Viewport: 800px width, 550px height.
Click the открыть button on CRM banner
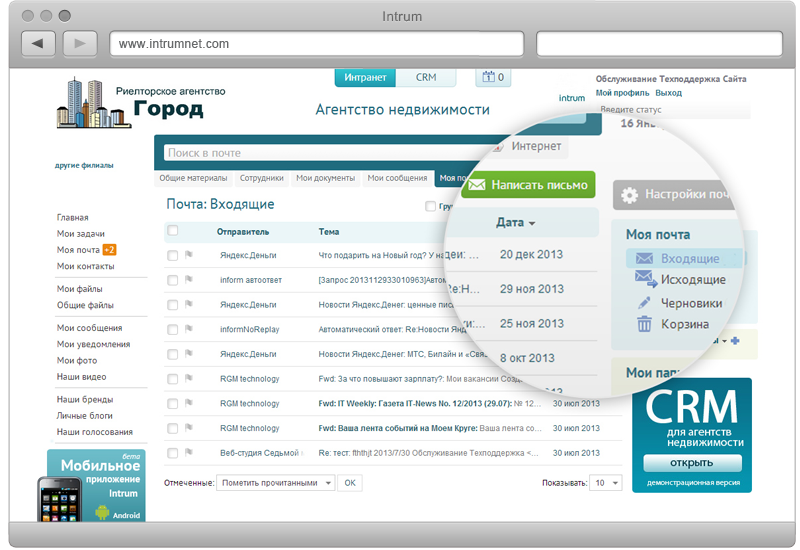click(x=692, y=463)
